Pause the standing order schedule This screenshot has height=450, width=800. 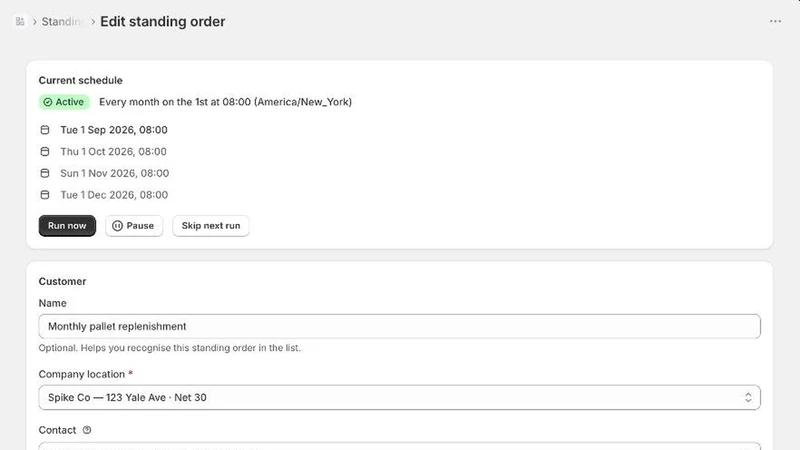[x=134, y=226]
